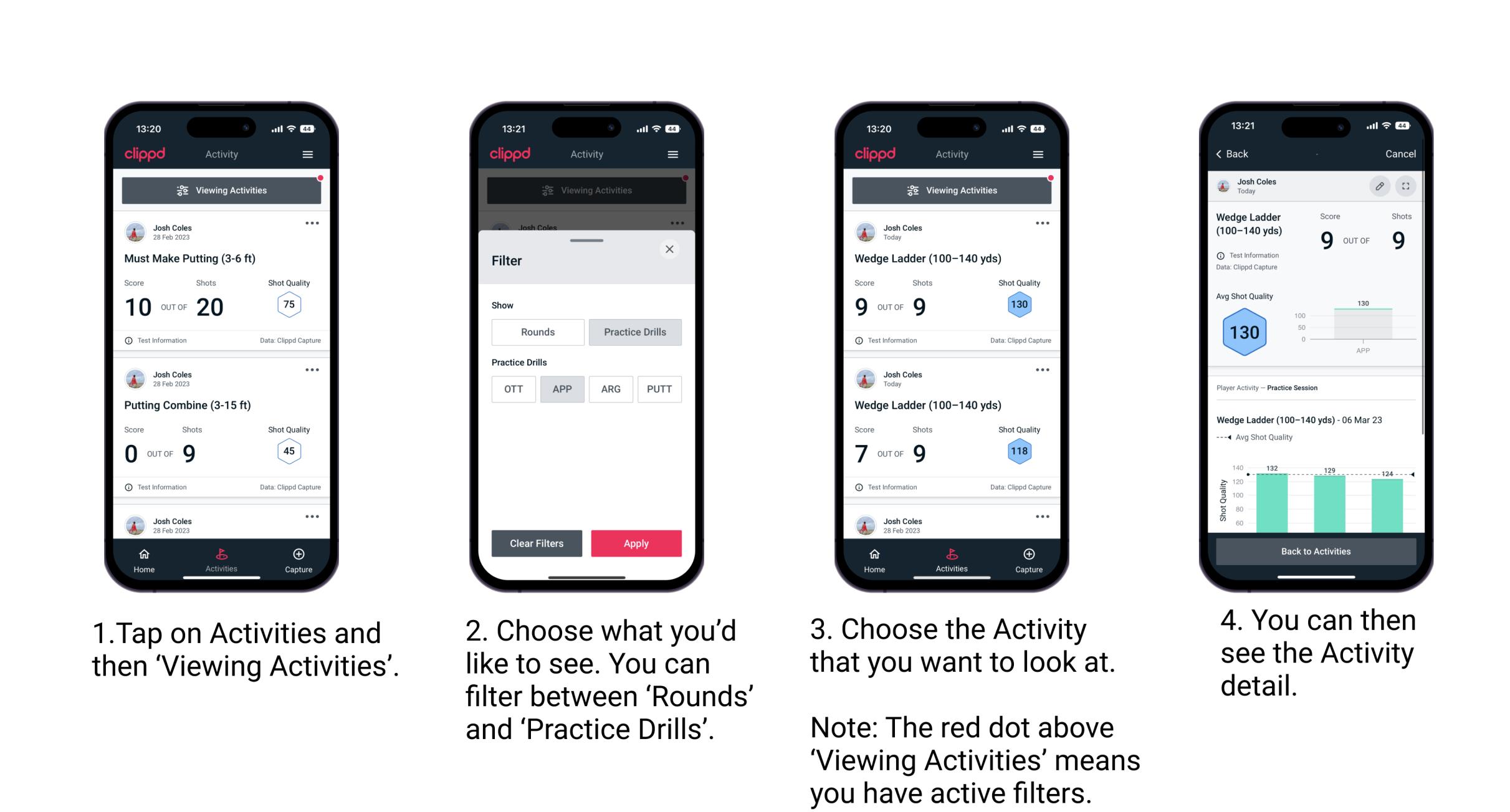Select the 'Practice Drills' toggle button in filter
The width and height of the screenshot is (1510, 812).
pyautogui.click(x=635, y=332)
